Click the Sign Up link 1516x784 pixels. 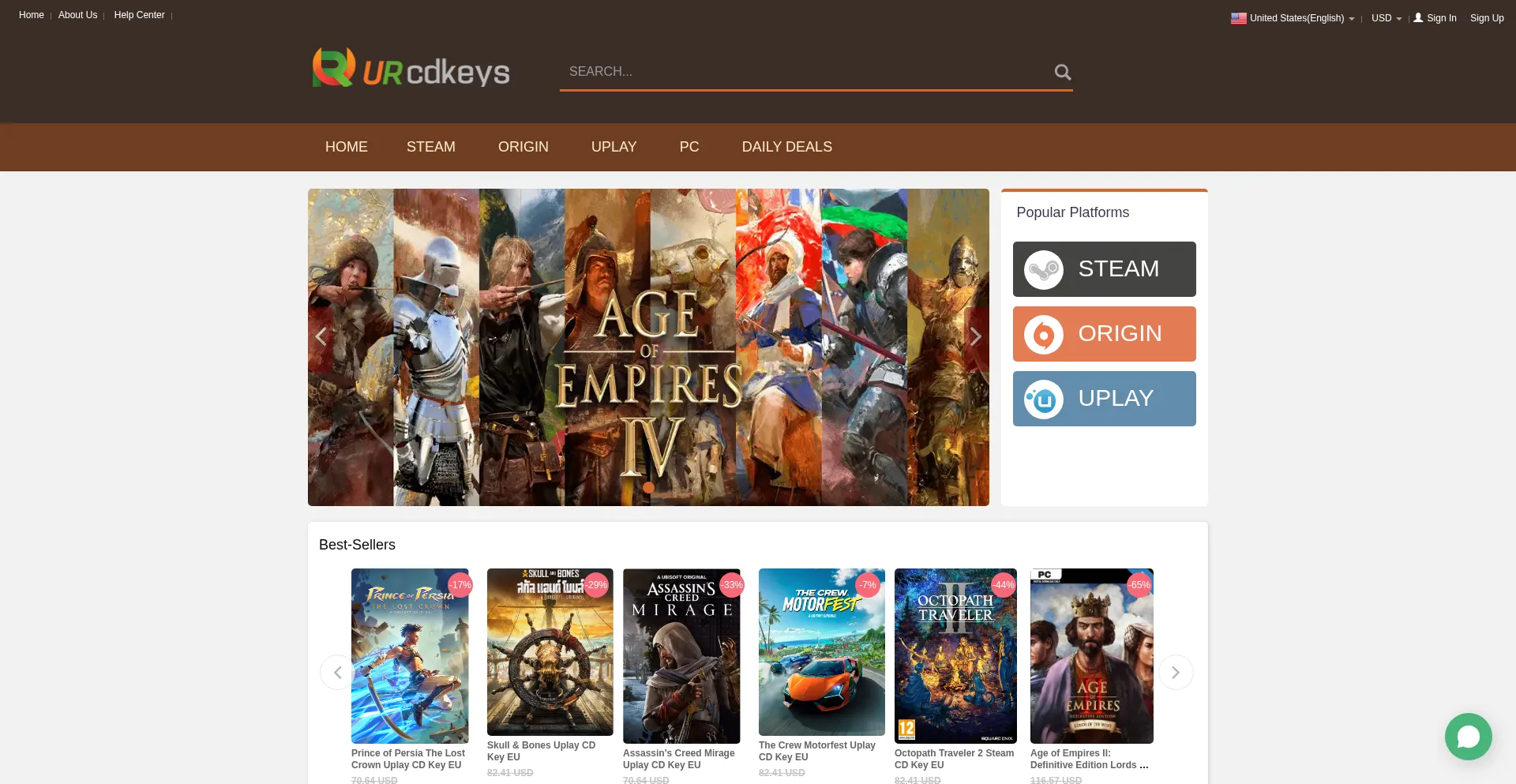1487,18
